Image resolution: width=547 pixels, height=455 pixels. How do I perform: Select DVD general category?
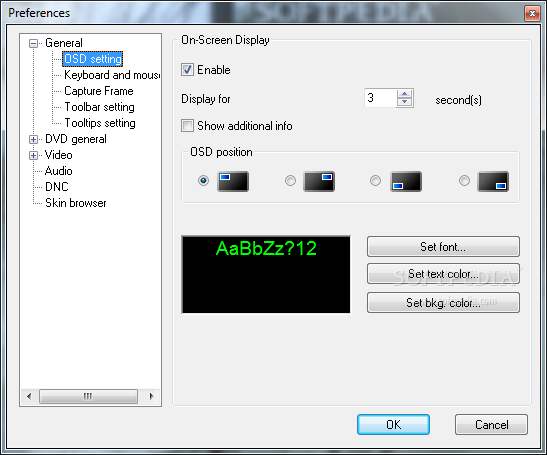point(76,139)
